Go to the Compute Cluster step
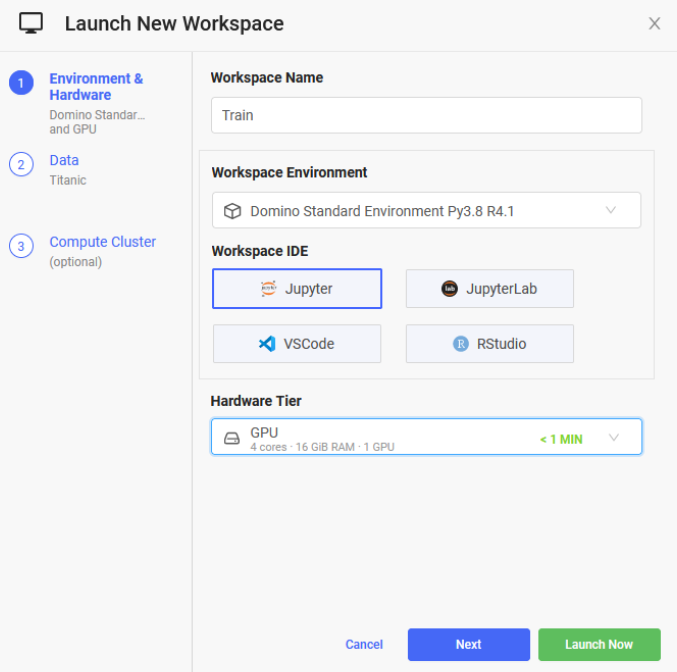Viewport: 677px width, 672px height. tap(102, 242)
